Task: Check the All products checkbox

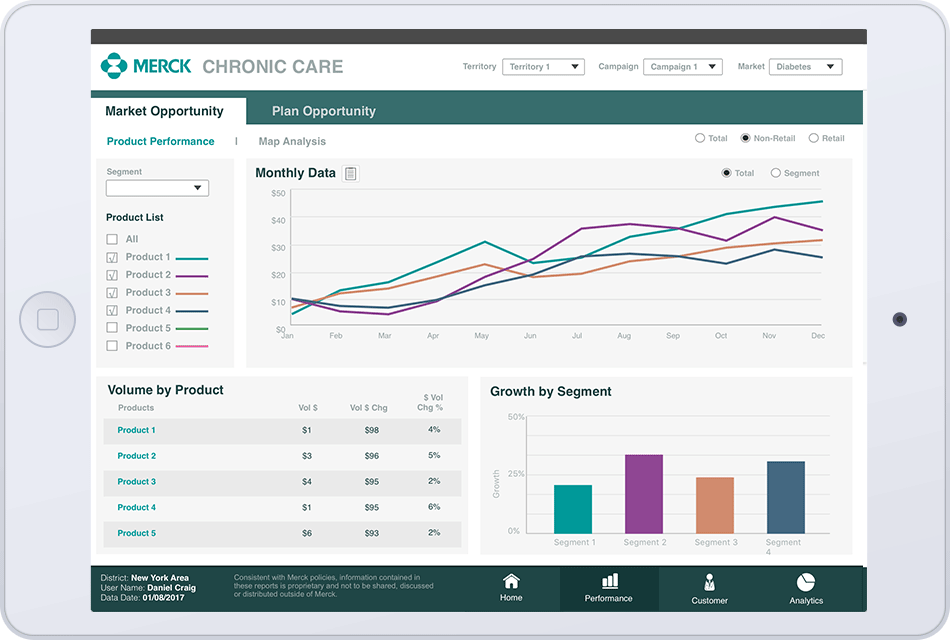Action: click(x=112, y=239)
